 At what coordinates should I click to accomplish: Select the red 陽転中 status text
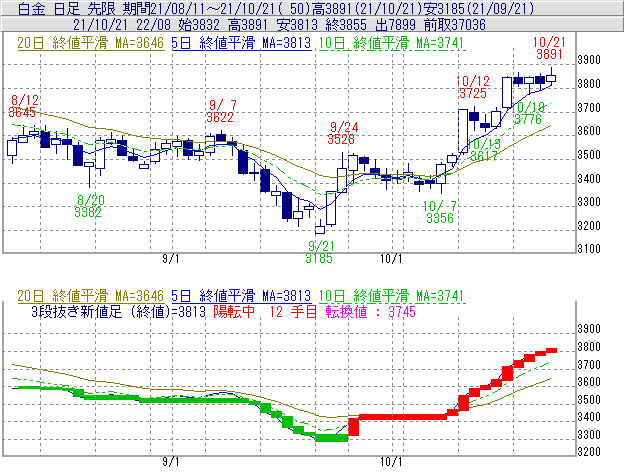point(234,311)
